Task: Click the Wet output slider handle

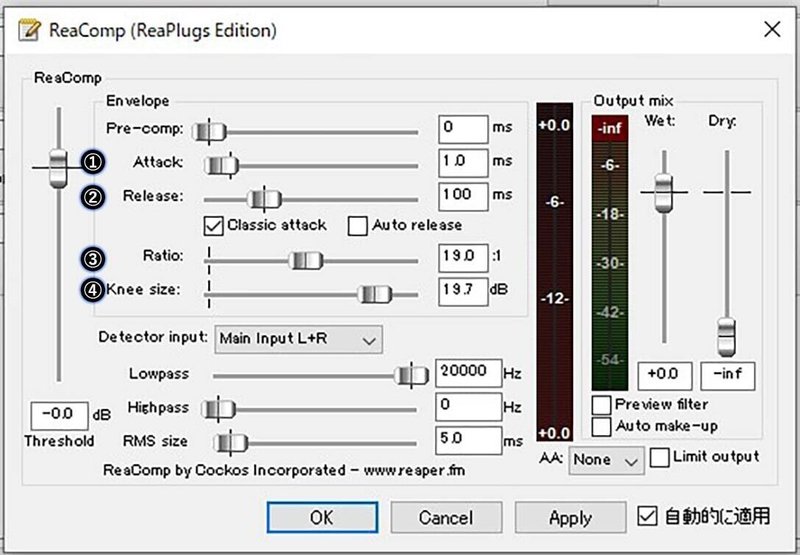Action: click(x=664, y=193)
